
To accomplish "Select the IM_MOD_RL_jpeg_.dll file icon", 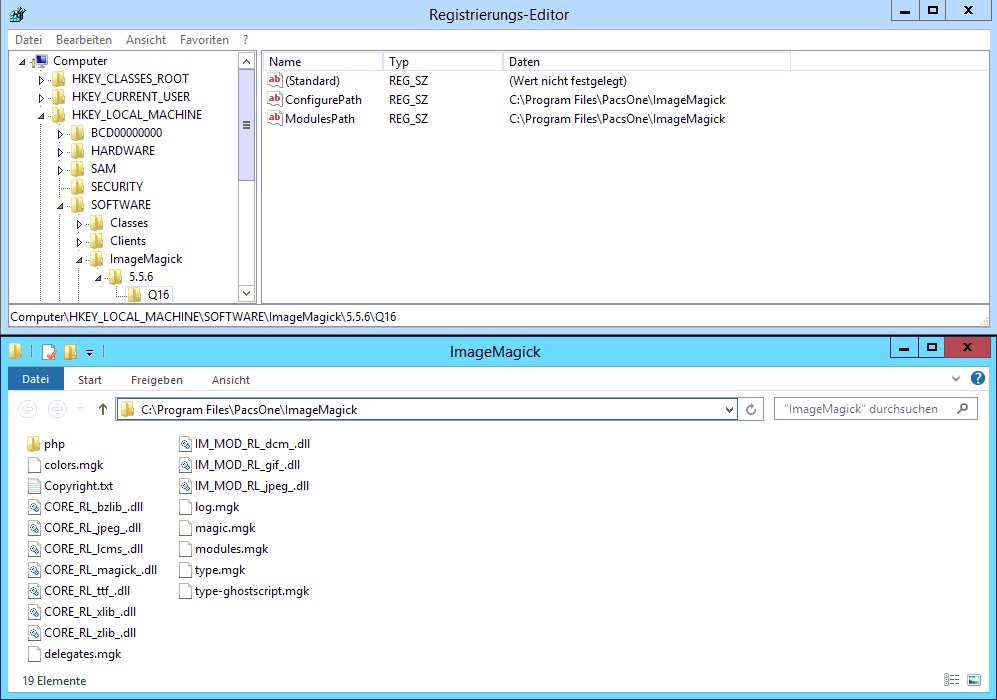I will pyautogui.click(x=185, y=486).
